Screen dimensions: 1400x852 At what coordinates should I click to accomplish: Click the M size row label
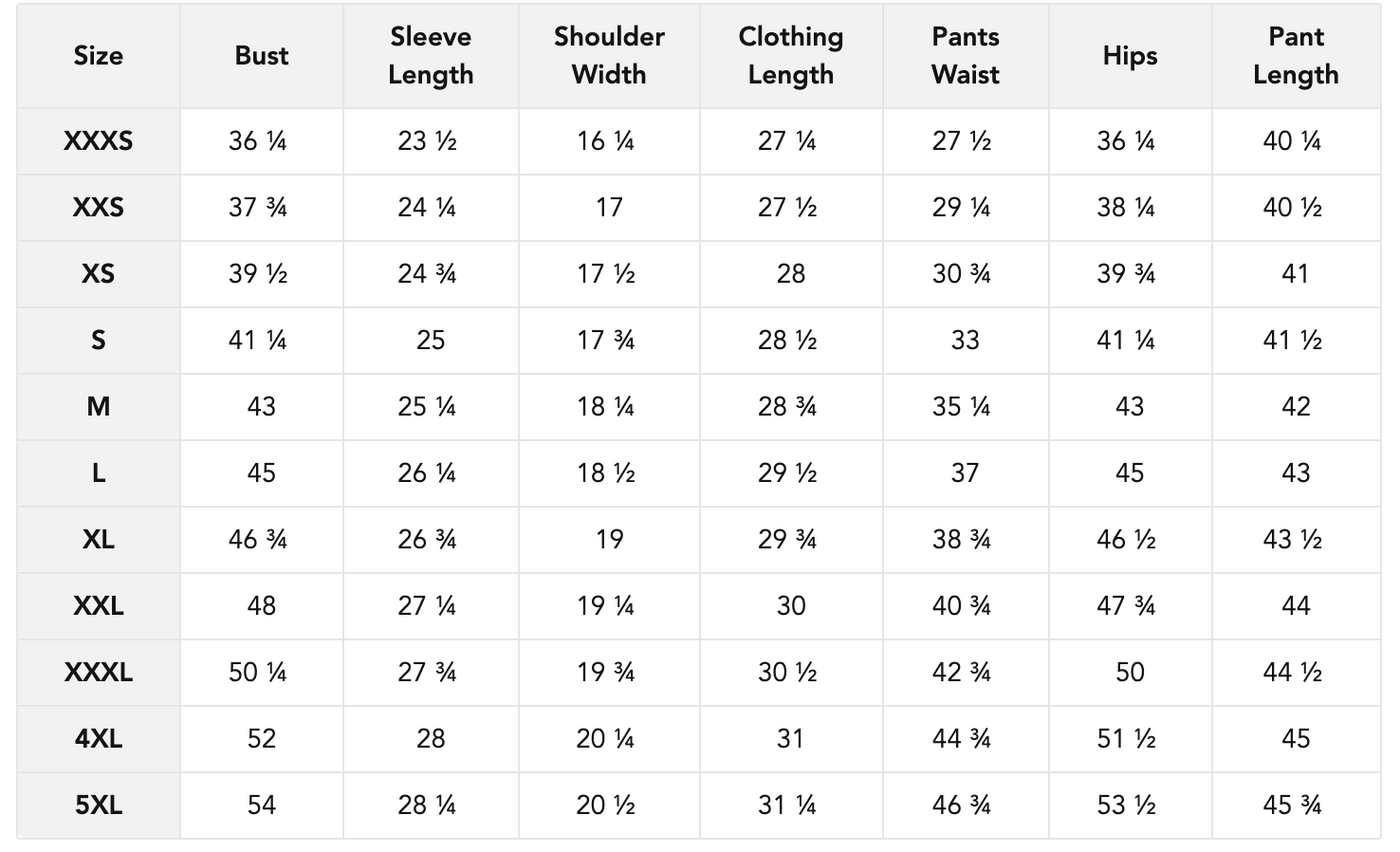tap(98, 407)
